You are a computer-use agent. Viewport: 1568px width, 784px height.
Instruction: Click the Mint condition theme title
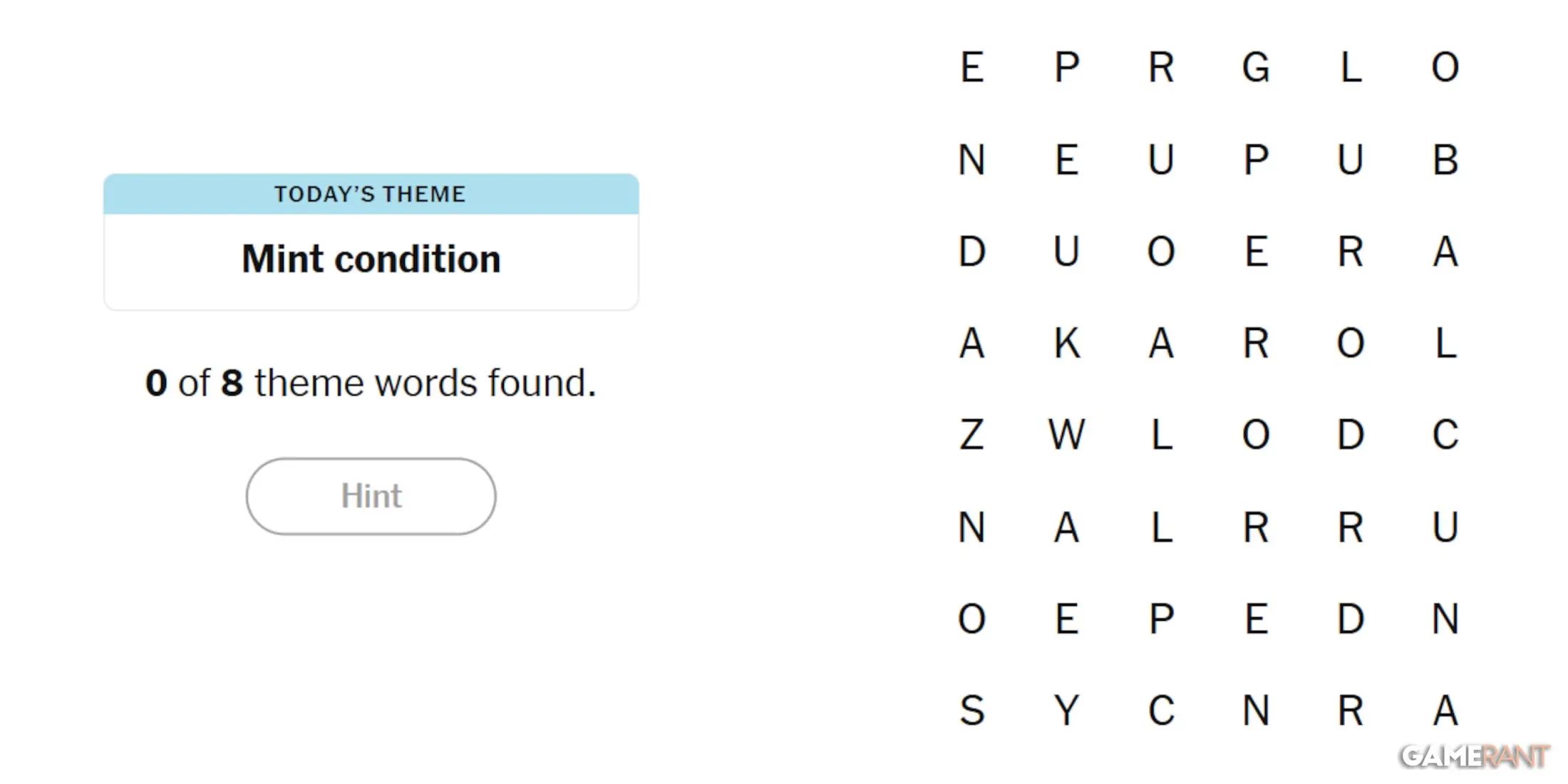click(371, 259)
